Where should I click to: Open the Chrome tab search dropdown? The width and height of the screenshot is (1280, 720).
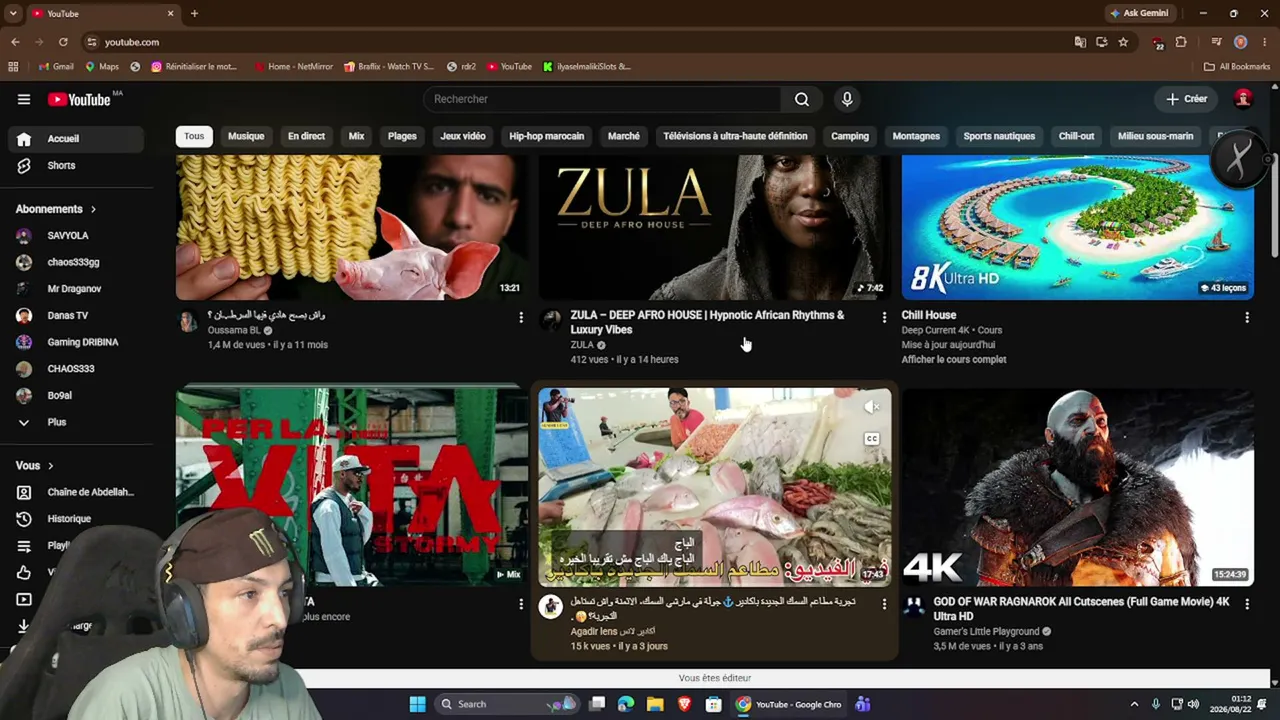(13, 14)
